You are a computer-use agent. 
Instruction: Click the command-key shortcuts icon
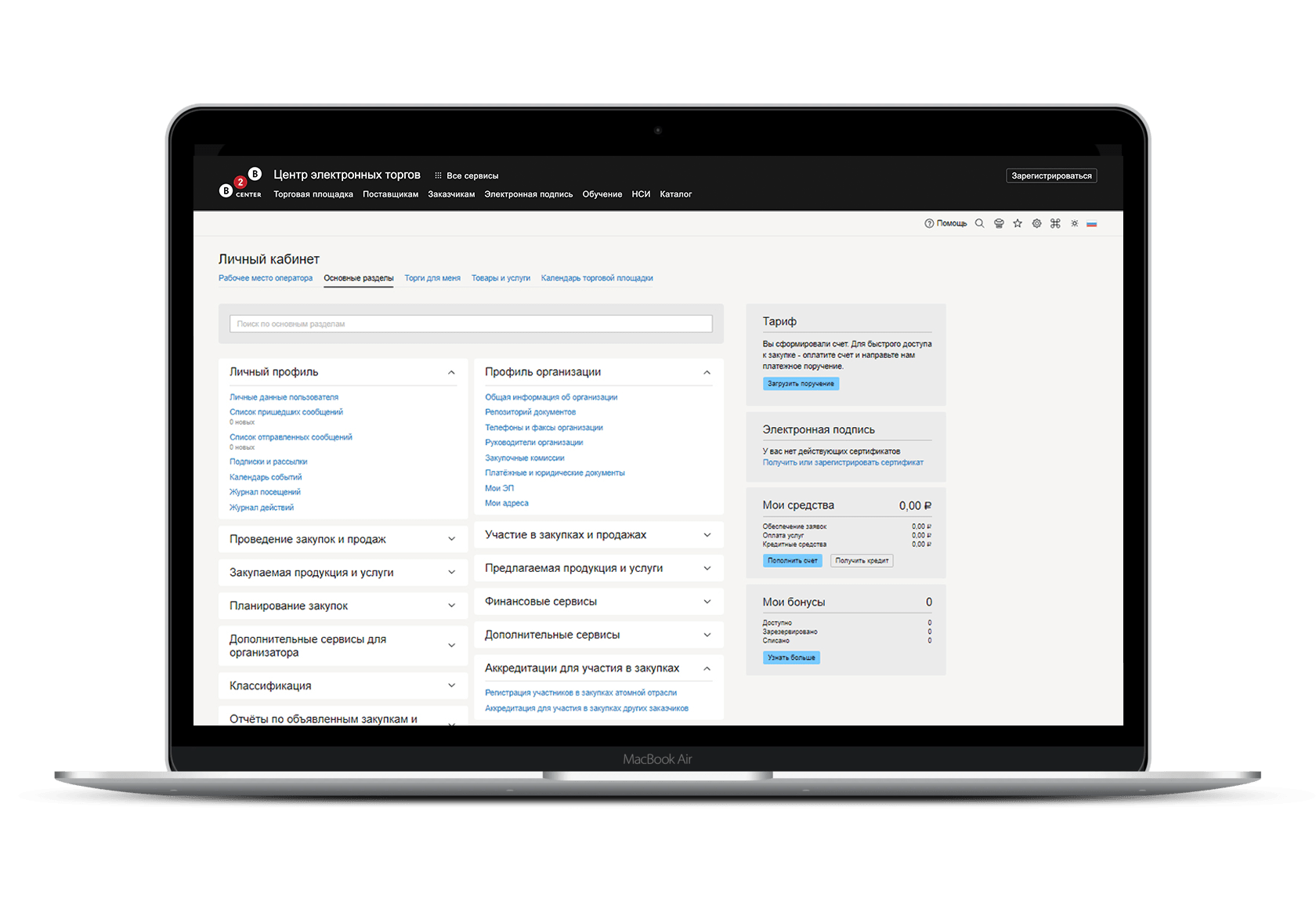(1055, 223)
